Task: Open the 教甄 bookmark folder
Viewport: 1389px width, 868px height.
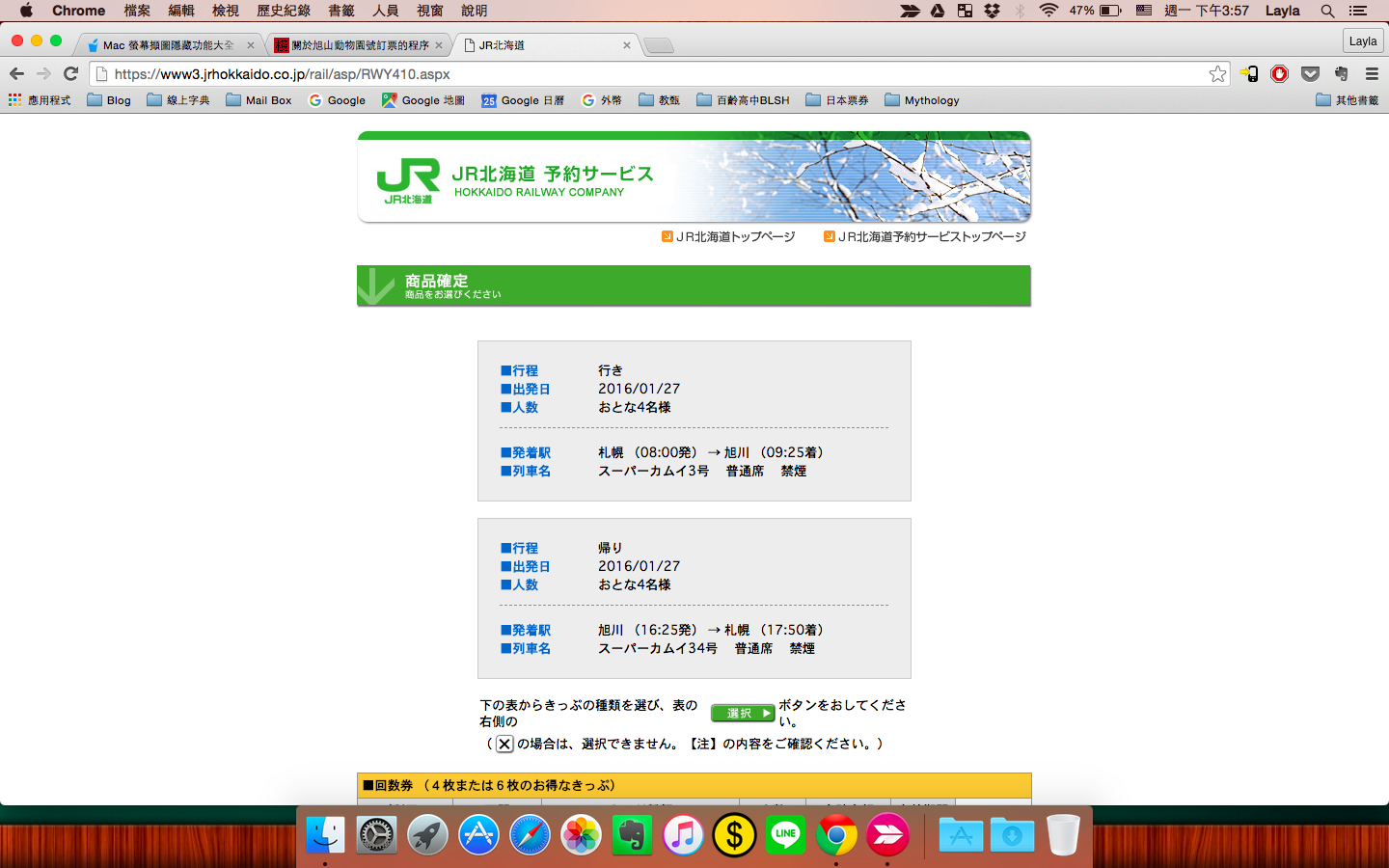Action: click(x=660, y=100)
